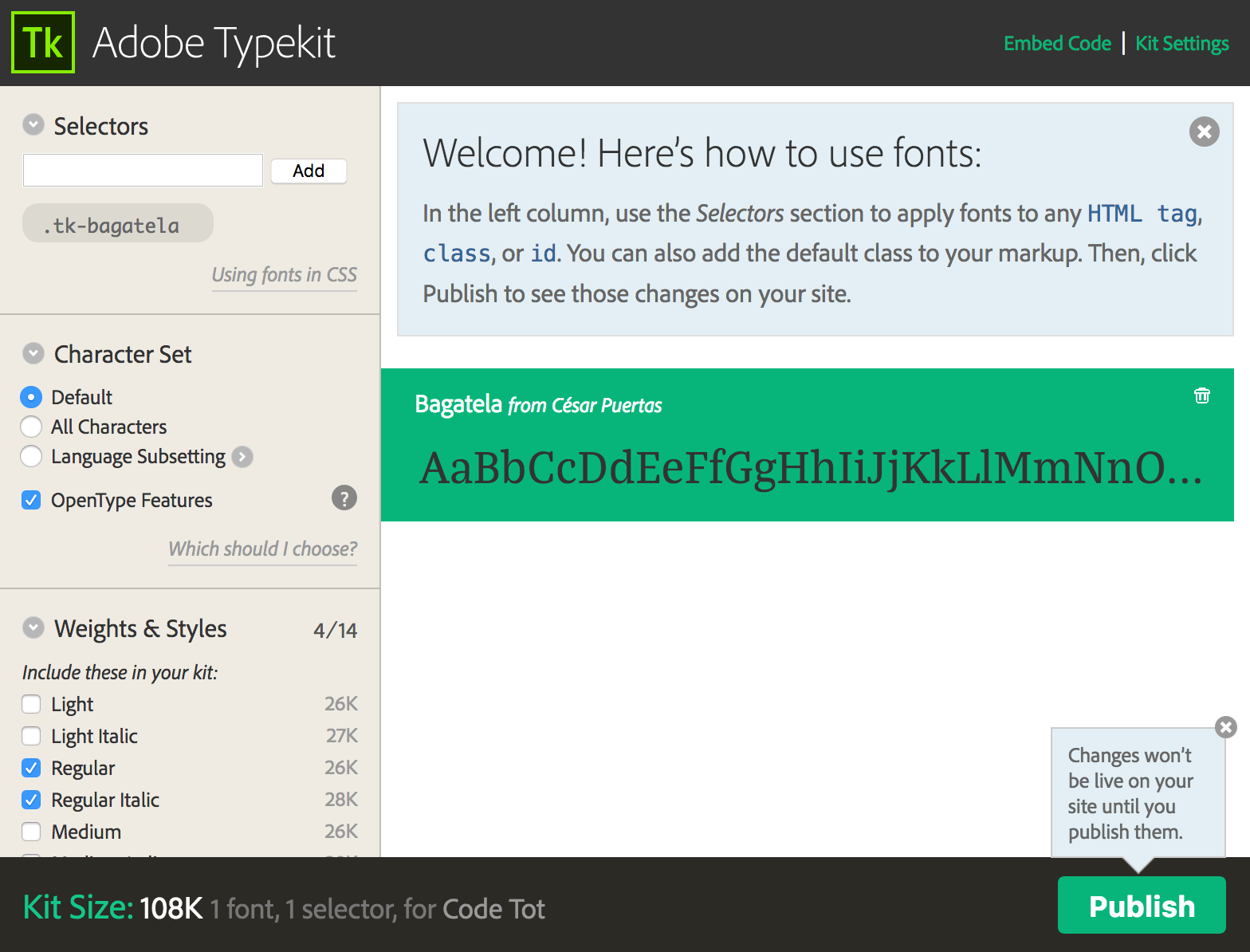Click the Adobe Typekit title

click(214, 43)
